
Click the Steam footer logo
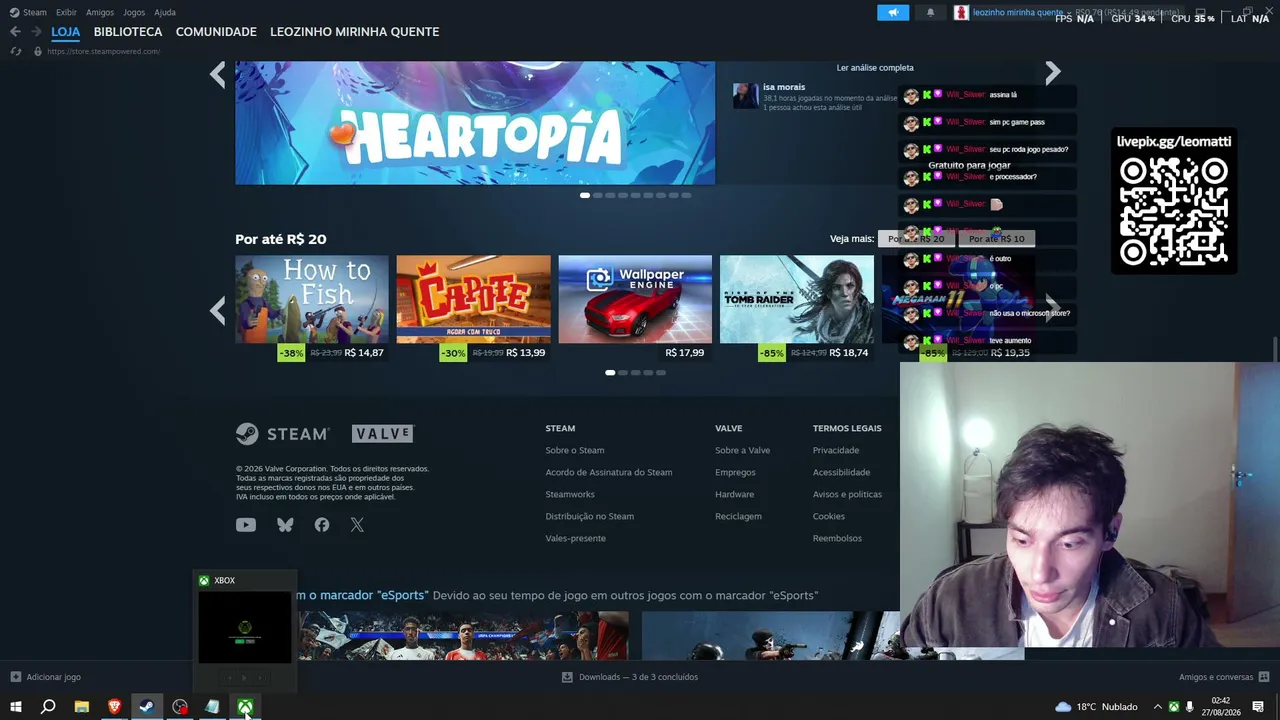pyautogui.click(x=283, y=434)
